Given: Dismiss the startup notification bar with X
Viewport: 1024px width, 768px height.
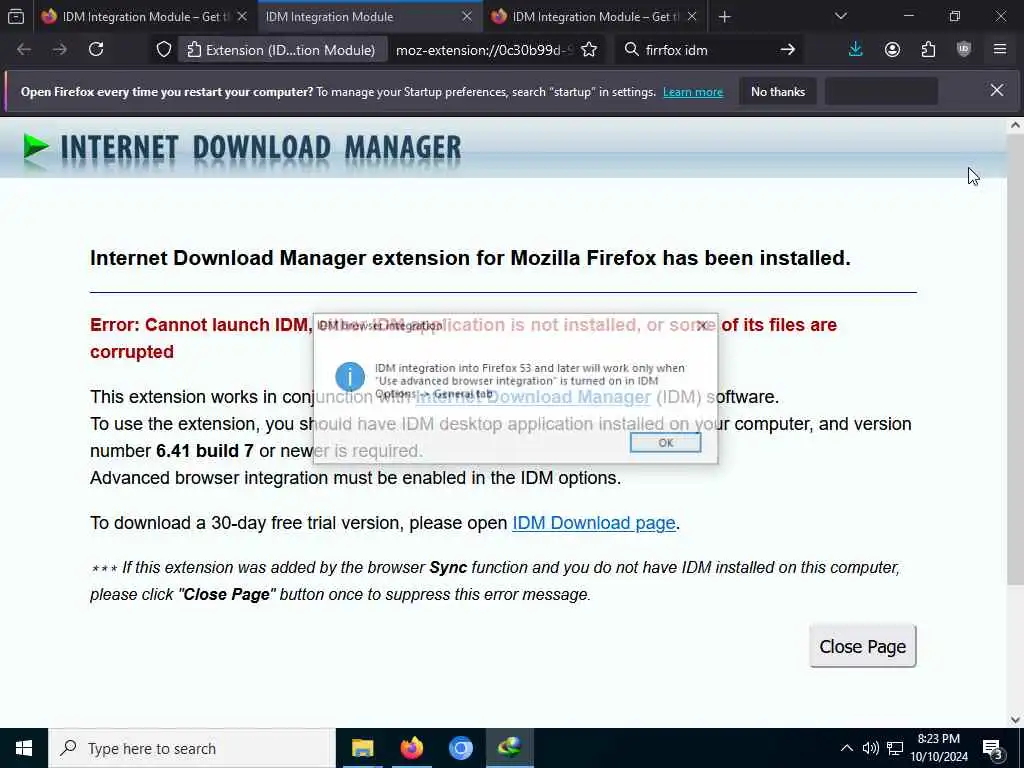Looking at the screenshot, I should tap(997, 91).
